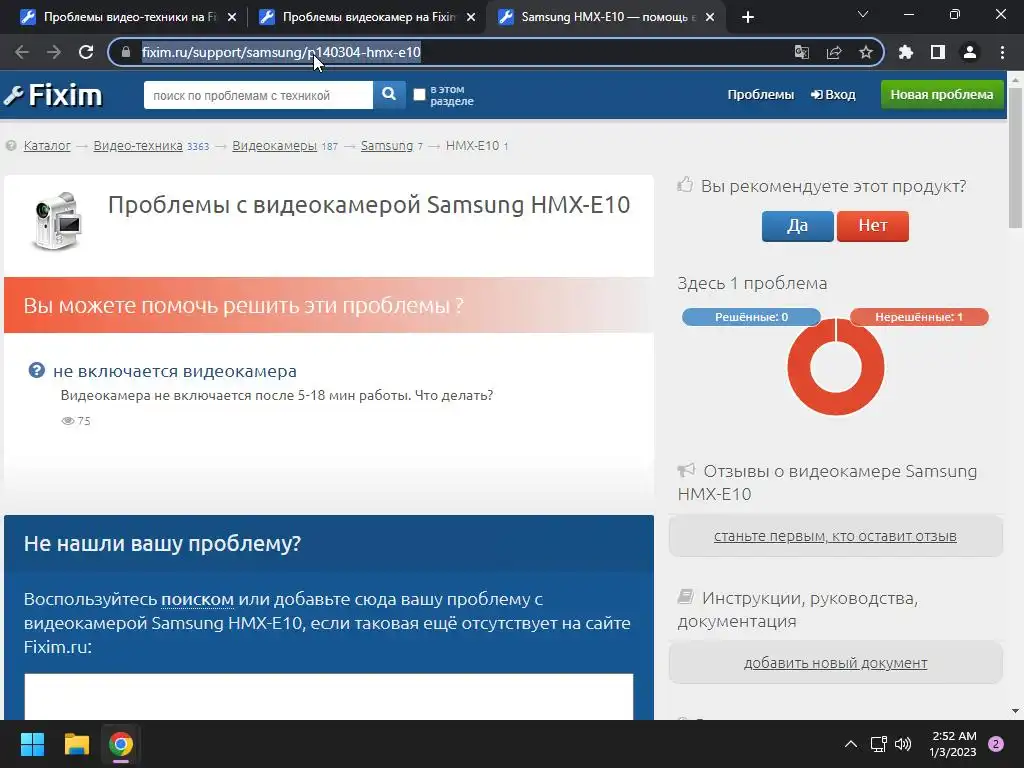Open the Chrome profile avatar

tap(970, 52)
